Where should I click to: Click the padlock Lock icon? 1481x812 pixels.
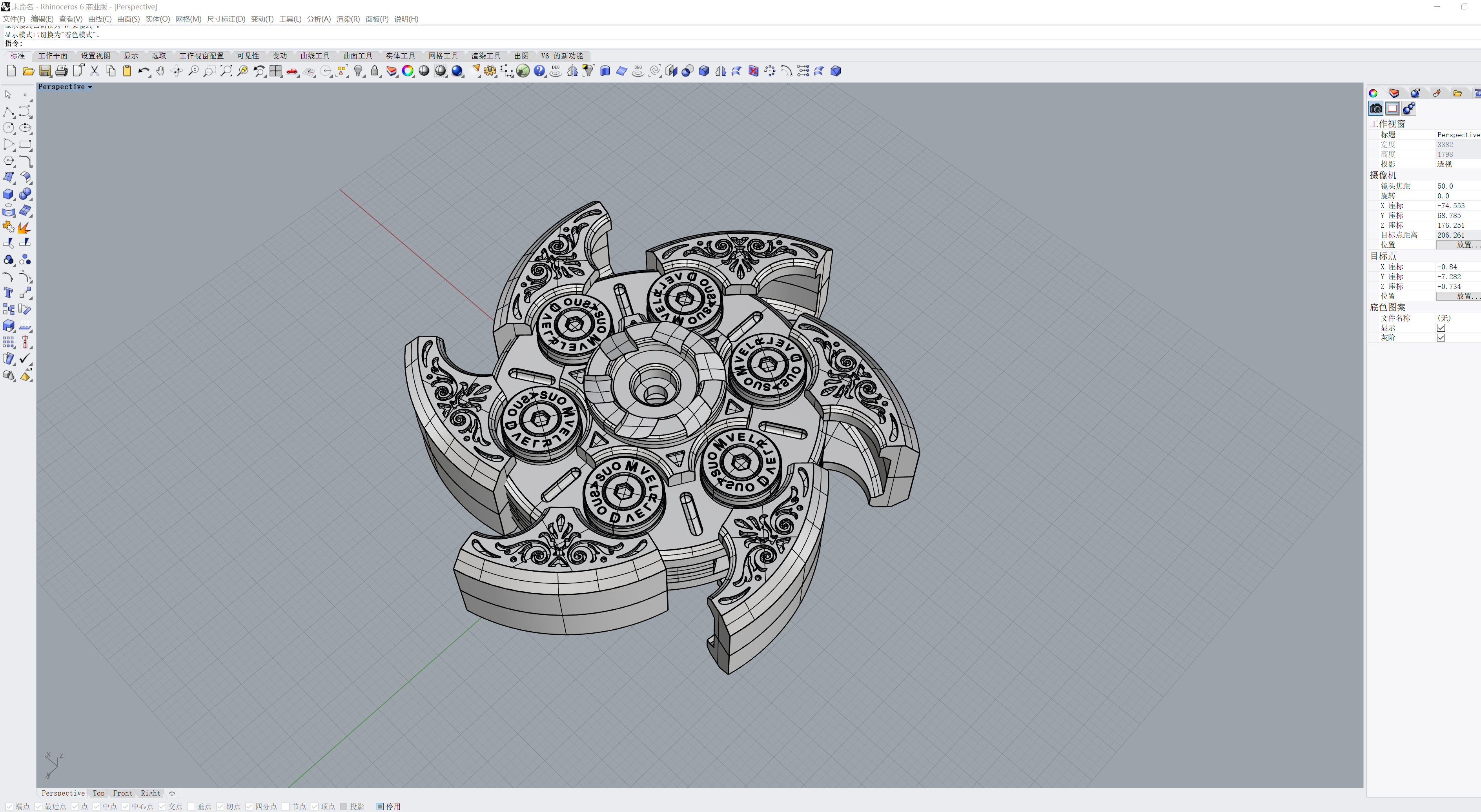[375, 71]
